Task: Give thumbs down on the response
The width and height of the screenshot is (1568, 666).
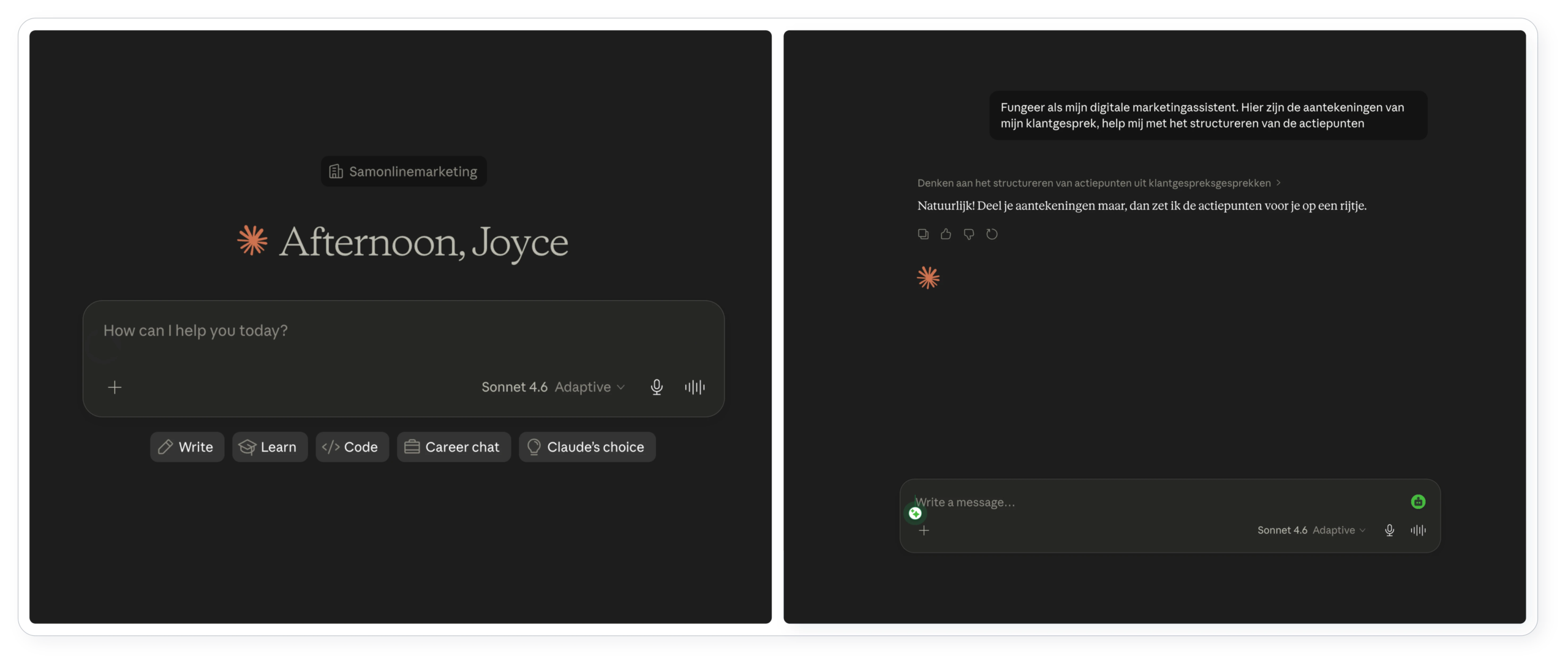Action: pyautogui.click(x=968, y=234)
